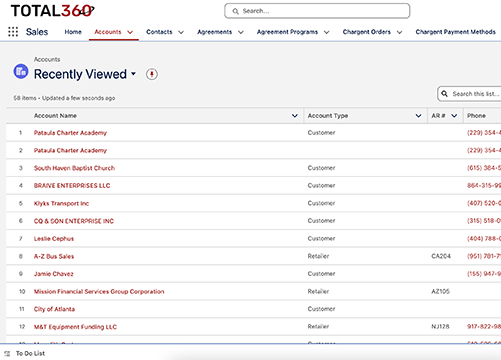Select the Chargent Orders tab
Screen dimensions: 501x360
pyautogui.click(x=366, y=32)
